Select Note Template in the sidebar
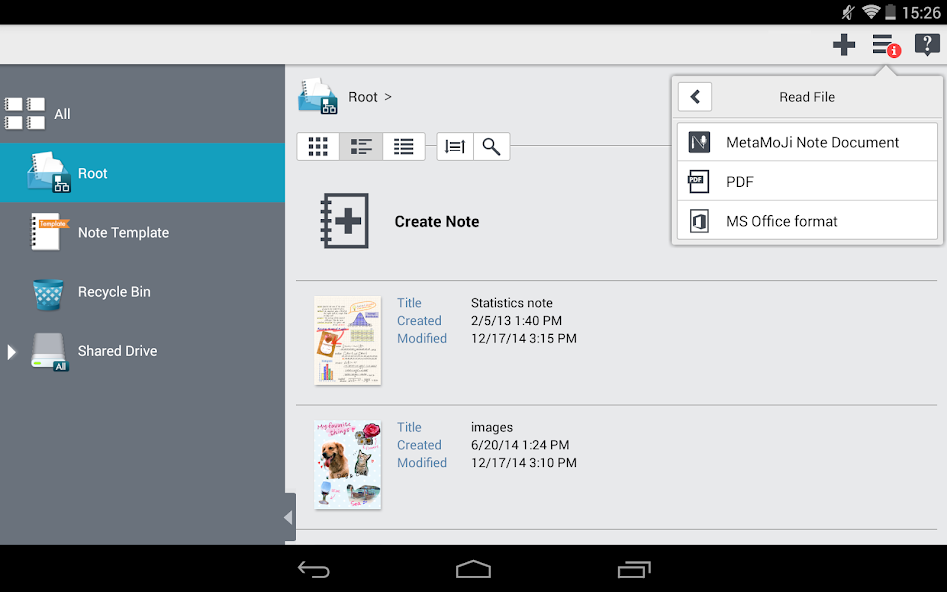Screen dimensions: 947x592 (122, 233)
